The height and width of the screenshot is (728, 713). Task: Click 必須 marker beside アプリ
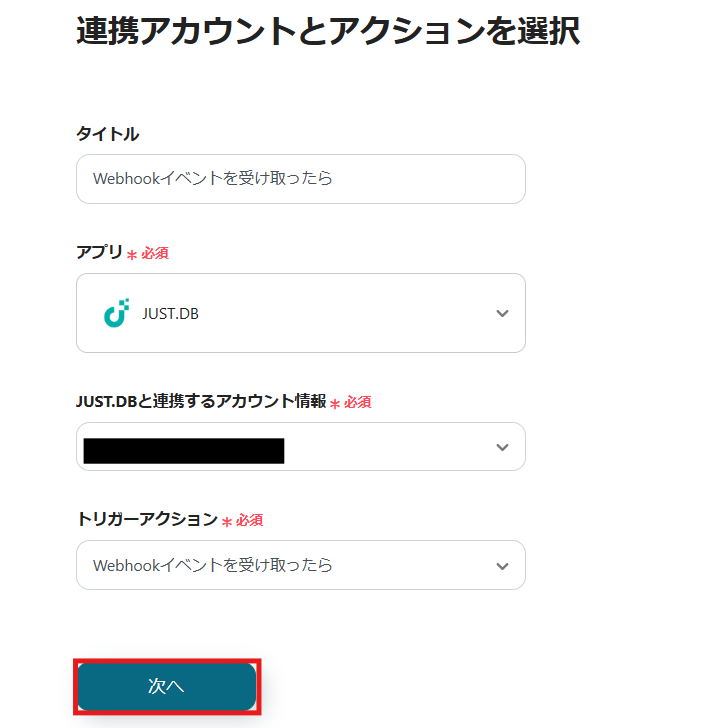[x=155, y=254]
